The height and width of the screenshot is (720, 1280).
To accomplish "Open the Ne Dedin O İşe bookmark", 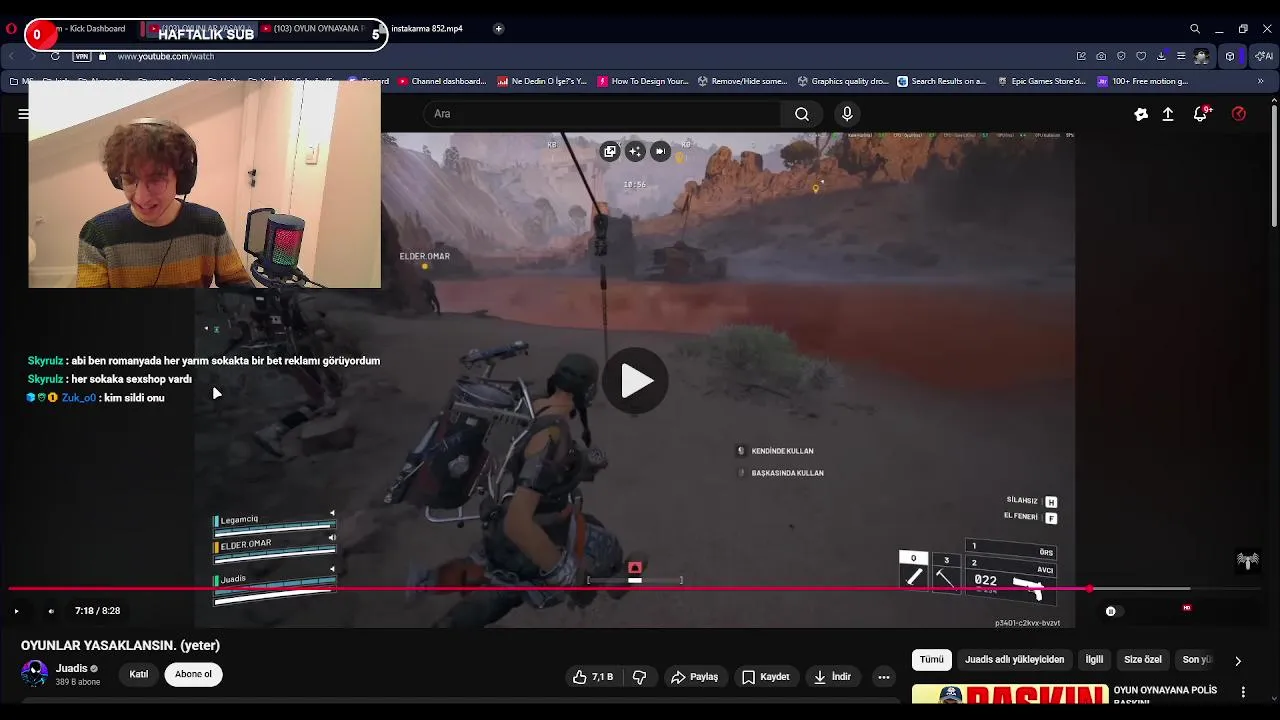I will [x=542, y=82].
